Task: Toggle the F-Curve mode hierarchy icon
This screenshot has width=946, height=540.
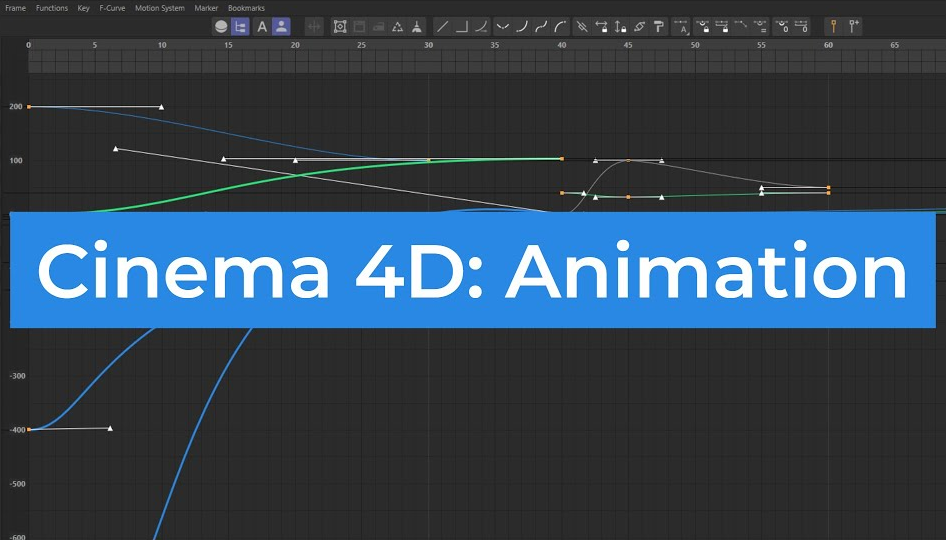Action: [240, 27]
